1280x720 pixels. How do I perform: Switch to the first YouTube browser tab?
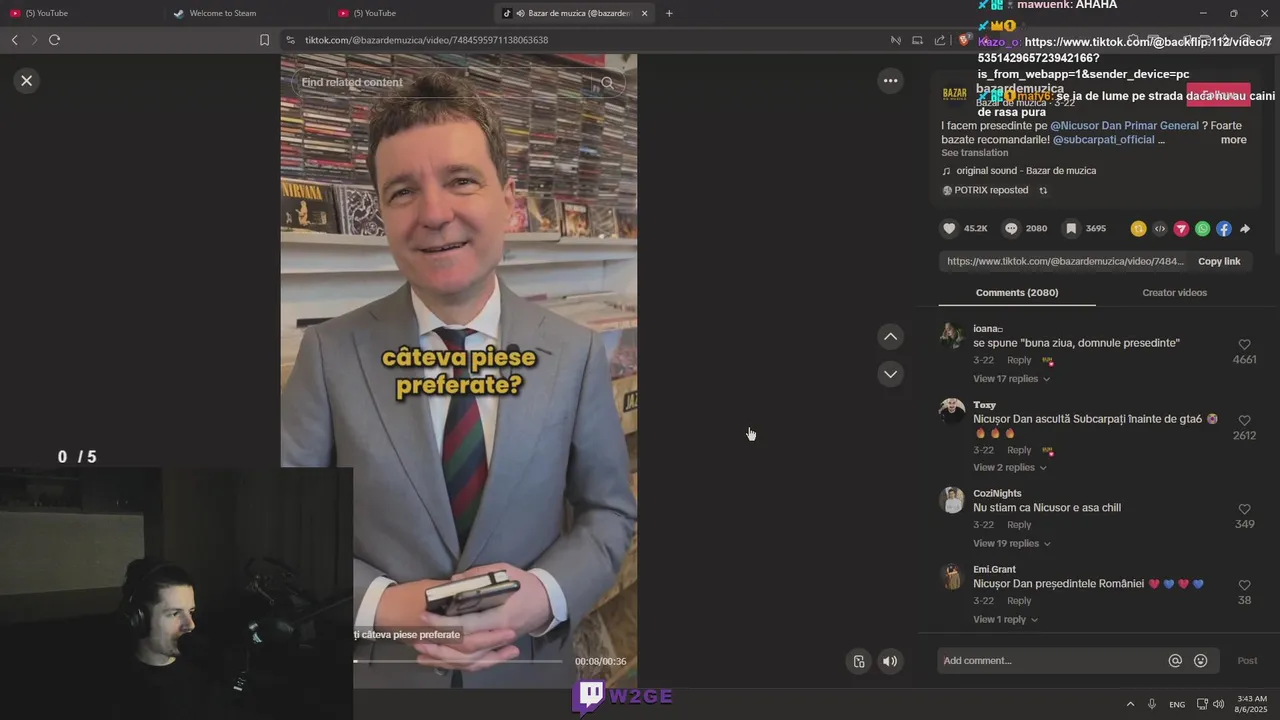[80, 13]
